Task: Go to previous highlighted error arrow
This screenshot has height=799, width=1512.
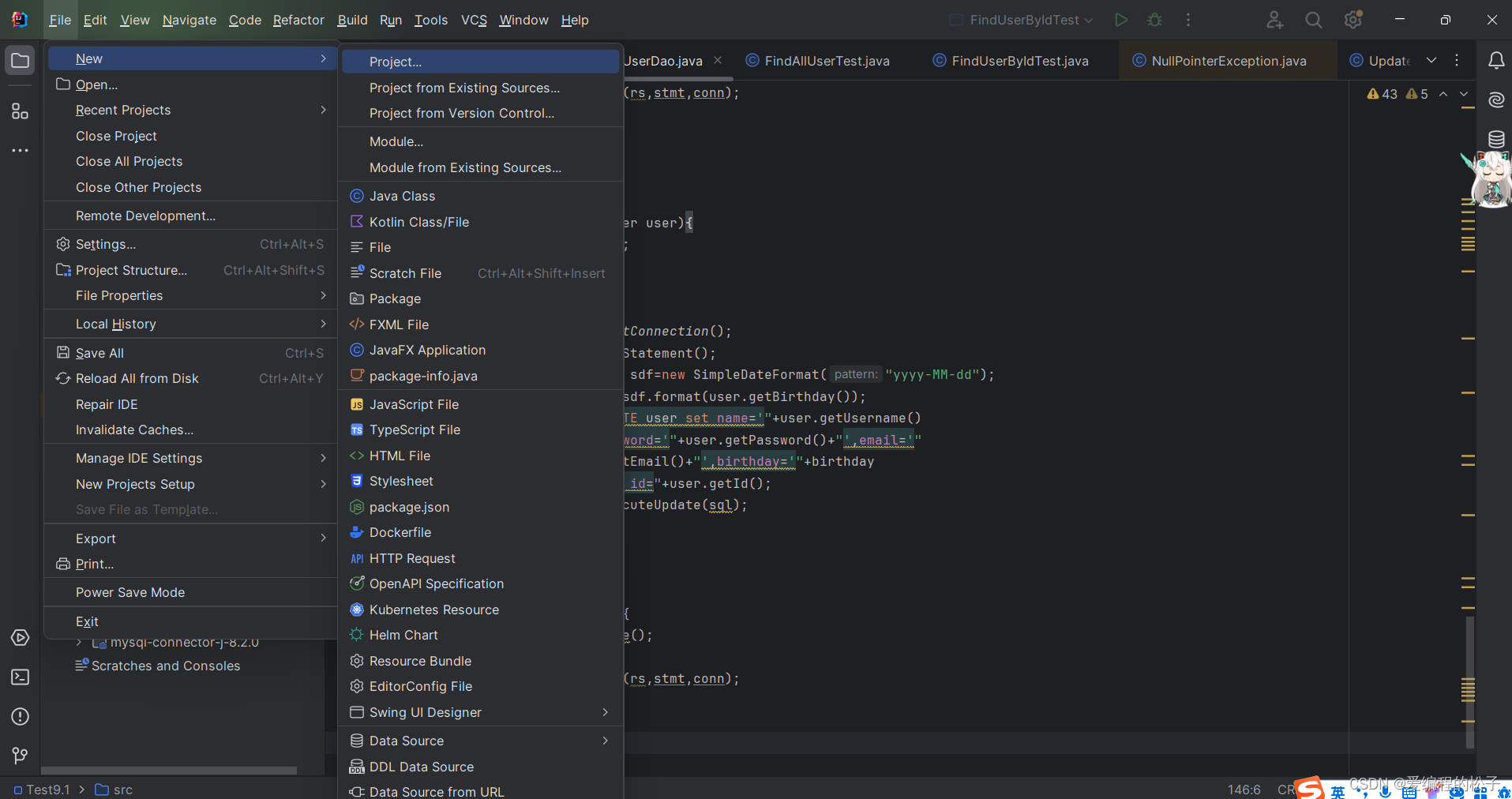Action: pyautogui.click(x=1443, y=94)
